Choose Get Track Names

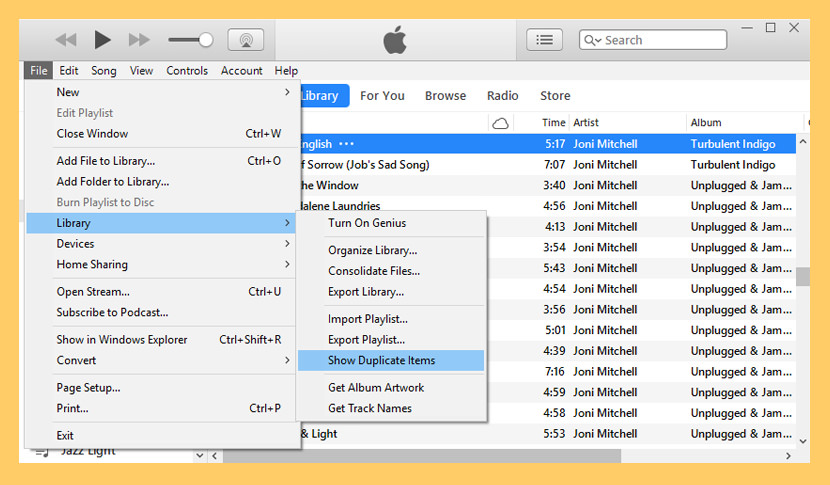(391, 408)
